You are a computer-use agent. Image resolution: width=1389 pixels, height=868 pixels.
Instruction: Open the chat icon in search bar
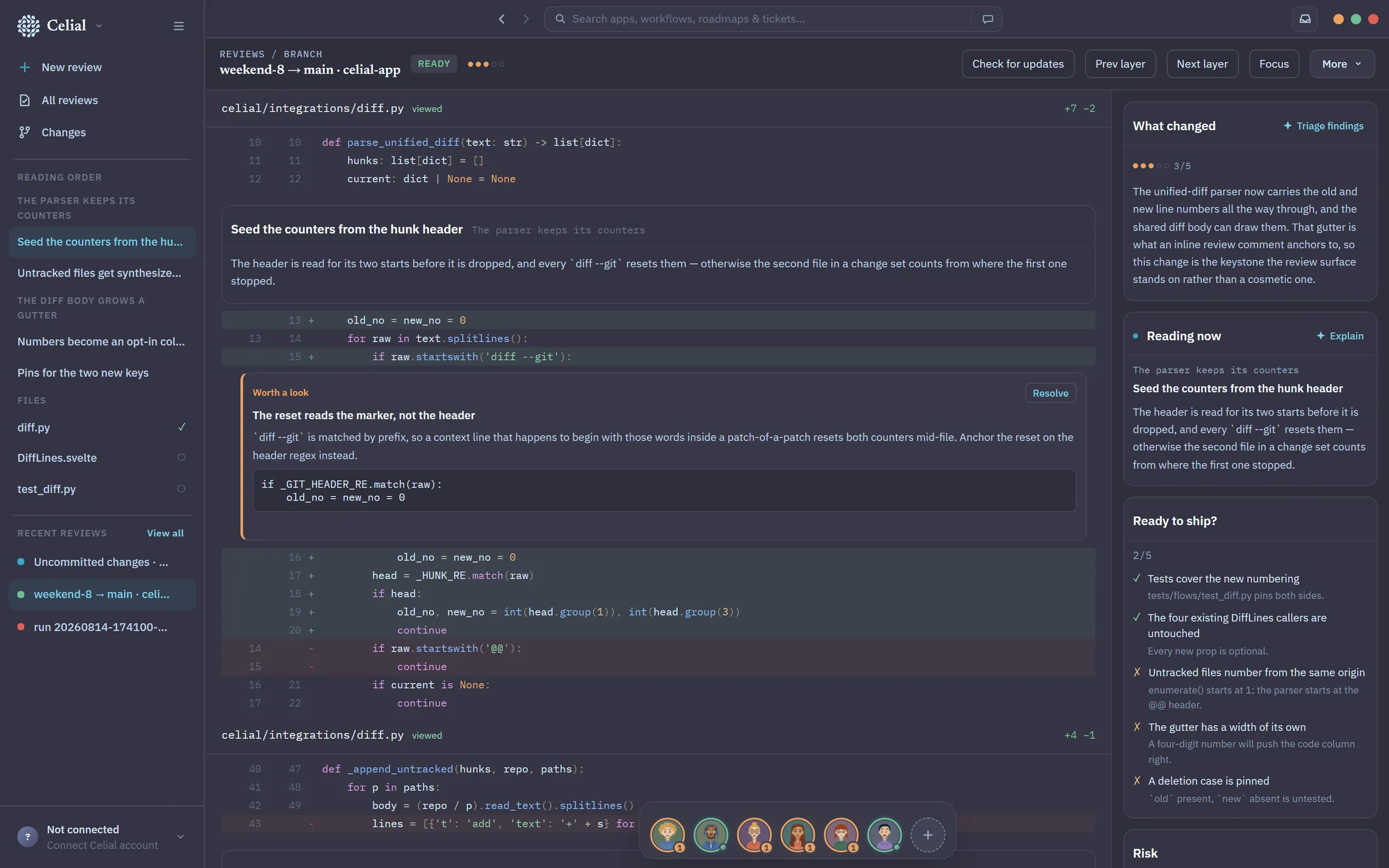pos(988,19)
